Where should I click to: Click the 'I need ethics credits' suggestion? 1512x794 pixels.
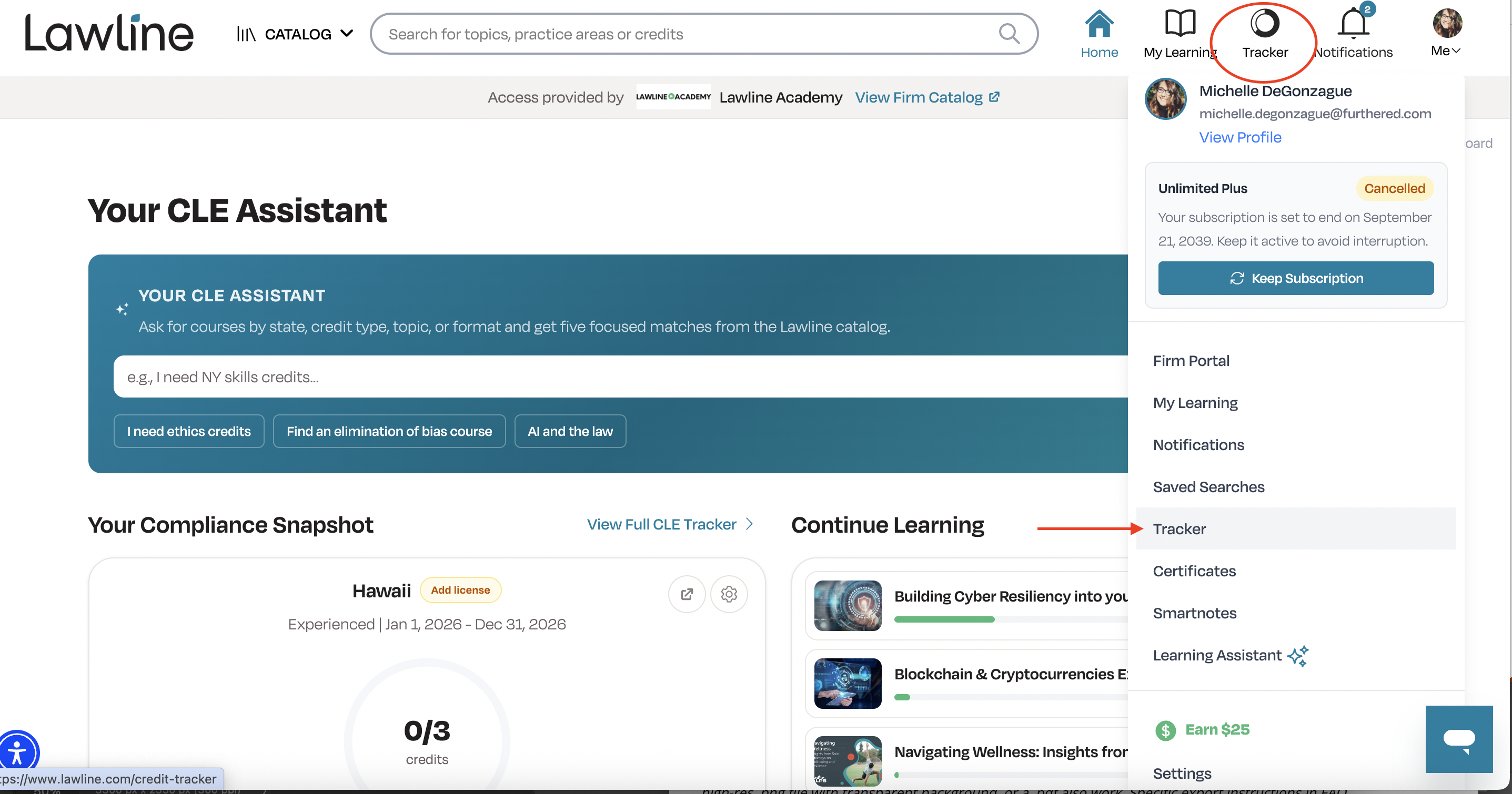tap(189, 431)
